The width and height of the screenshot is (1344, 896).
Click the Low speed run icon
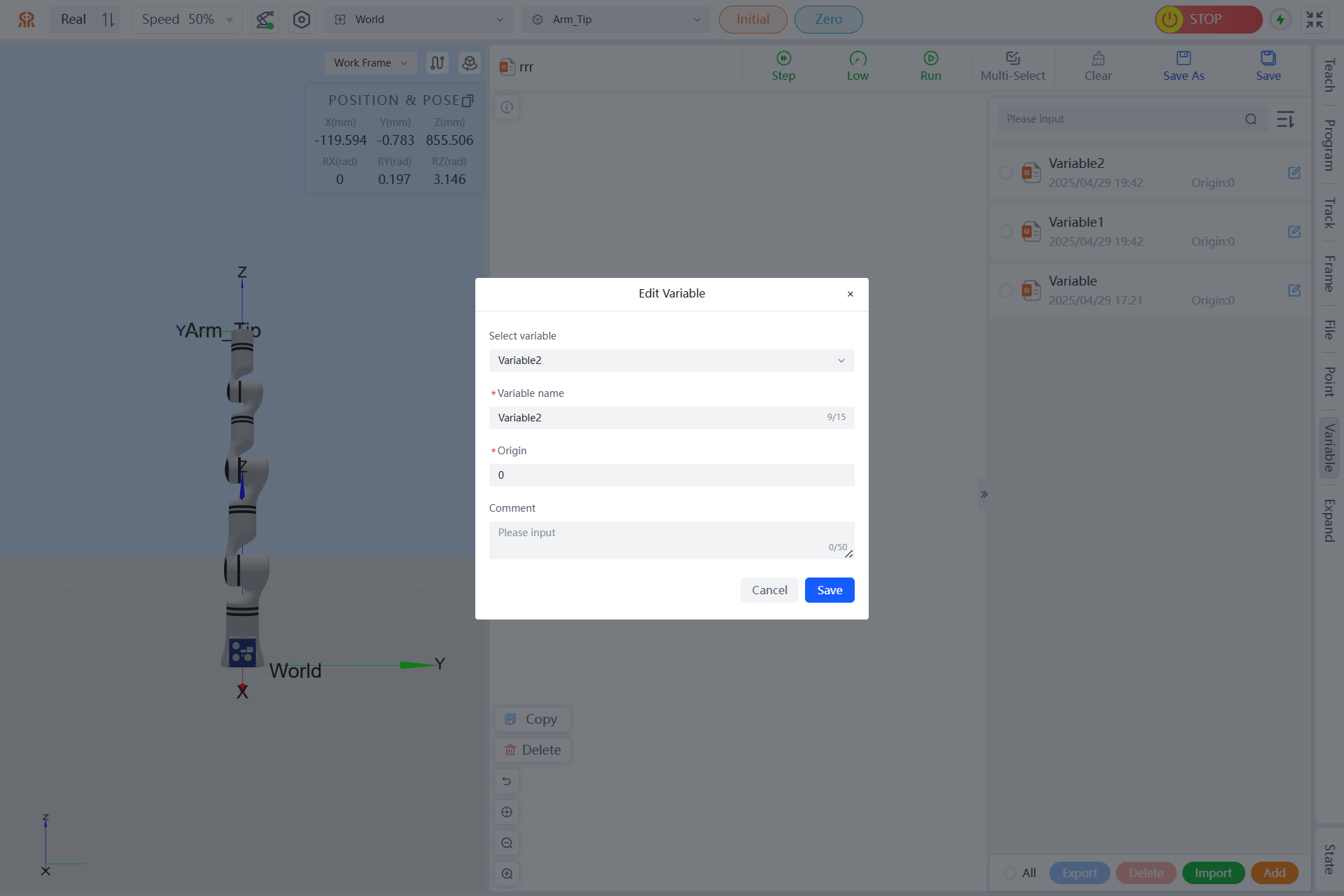pyautogui.click(x=857, y=58)
